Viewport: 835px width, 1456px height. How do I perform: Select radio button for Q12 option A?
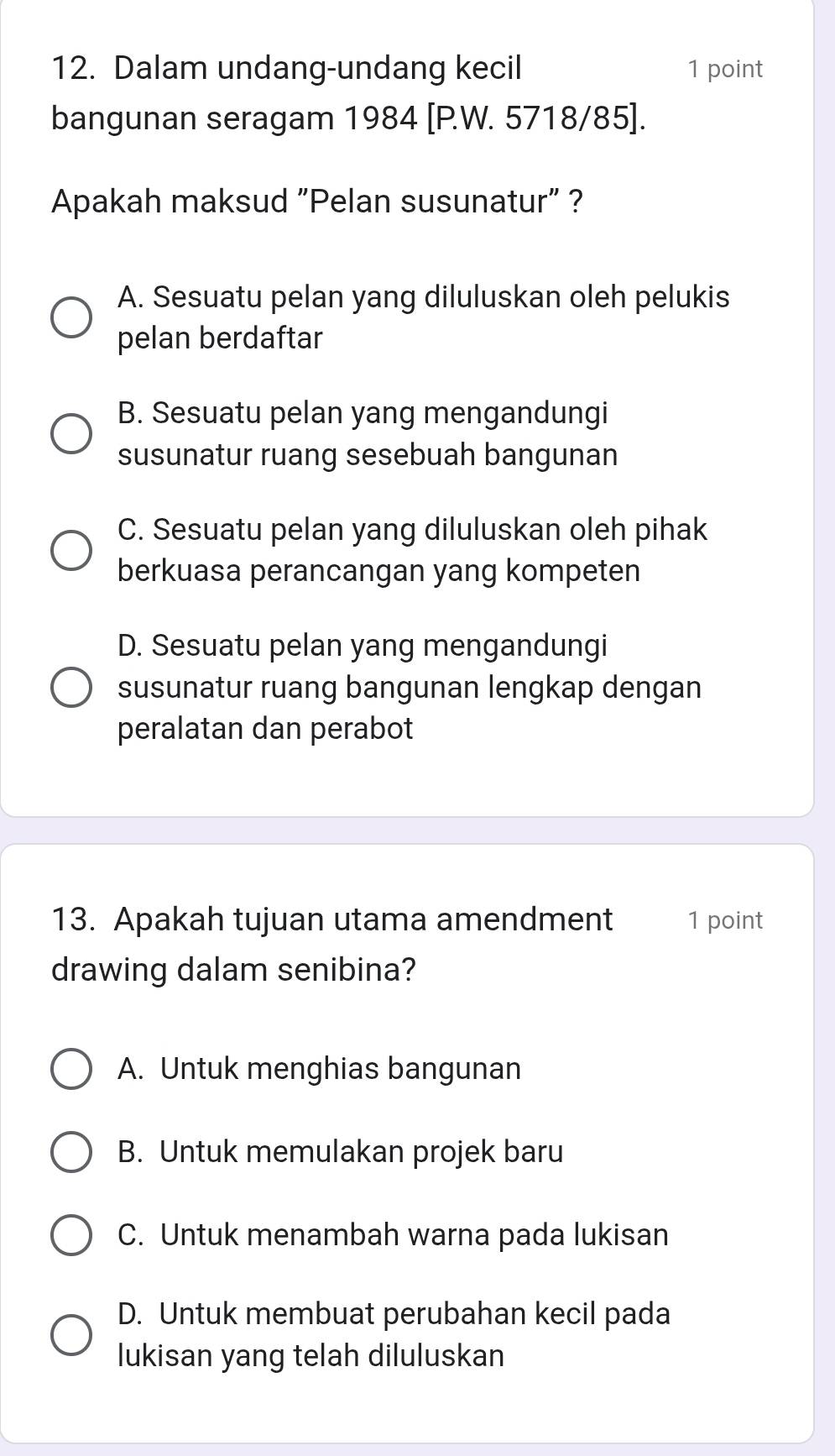tap(71, 317)
